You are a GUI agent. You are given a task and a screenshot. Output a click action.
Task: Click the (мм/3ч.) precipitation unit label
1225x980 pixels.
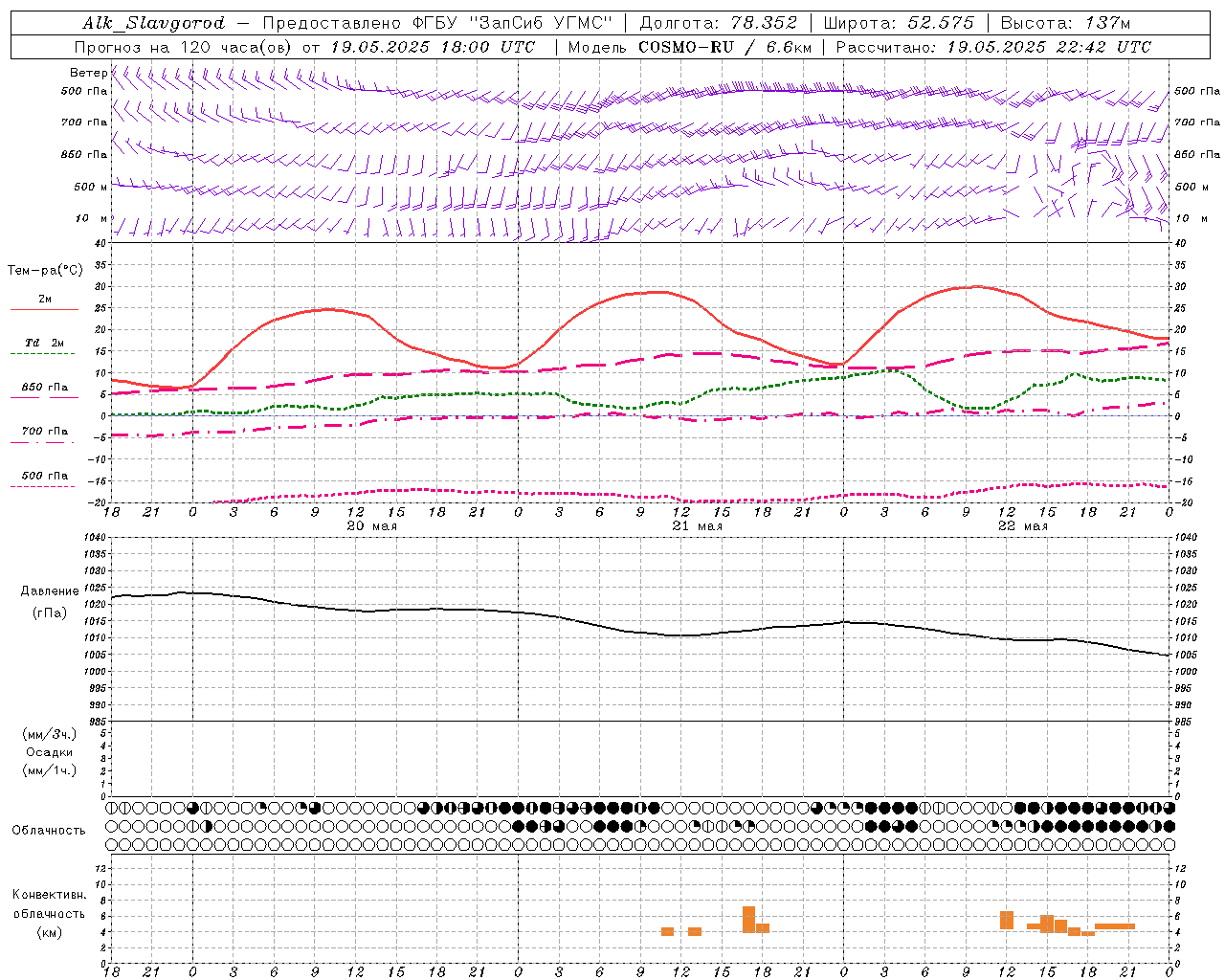(x=50, y=734)
